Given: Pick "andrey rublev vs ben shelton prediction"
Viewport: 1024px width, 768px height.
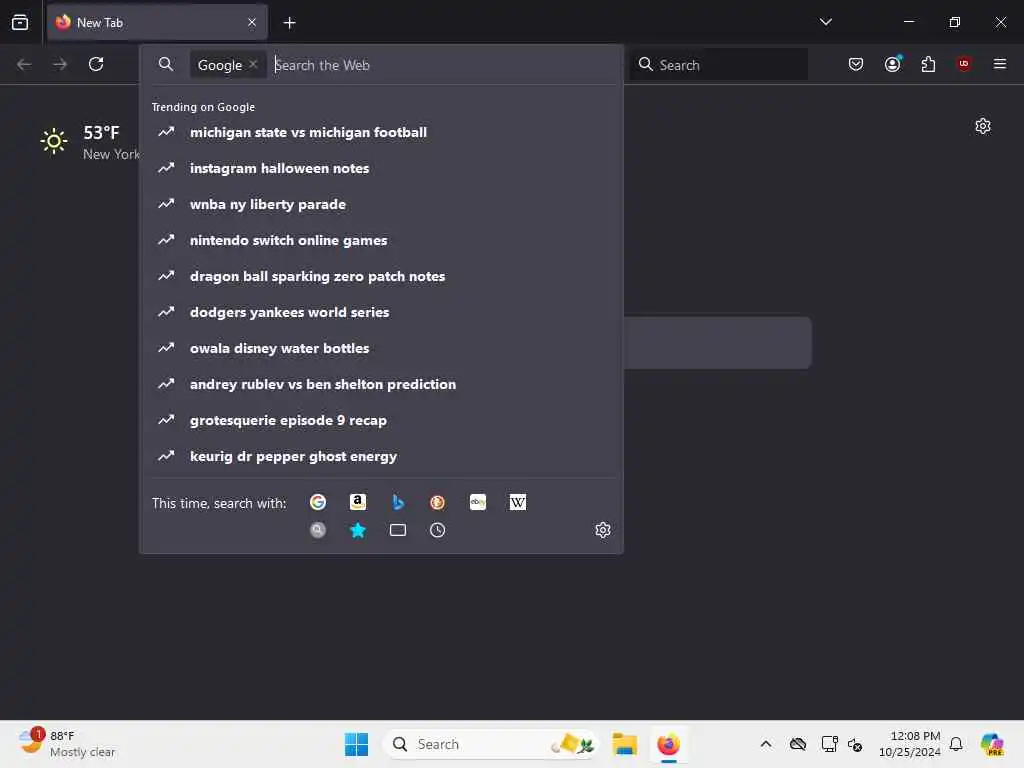Looking at the screenshot, I should 381,384.
